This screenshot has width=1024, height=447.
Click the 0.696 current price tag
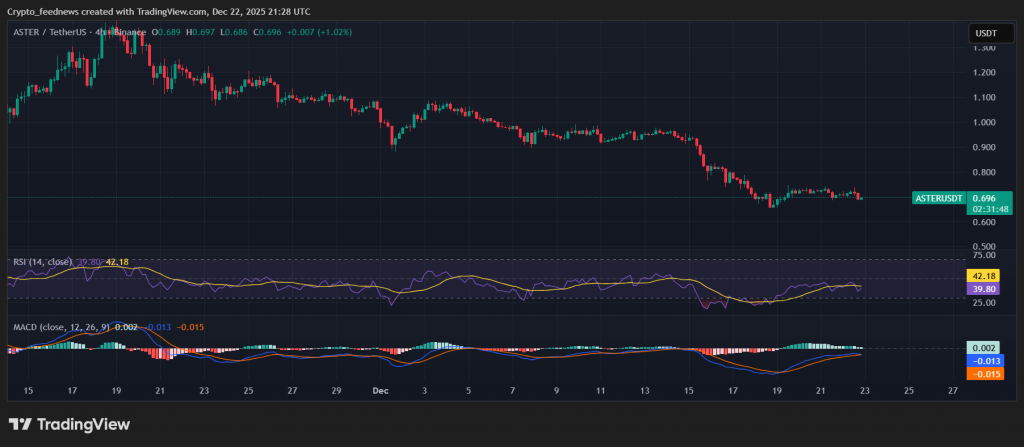[982, 199]
